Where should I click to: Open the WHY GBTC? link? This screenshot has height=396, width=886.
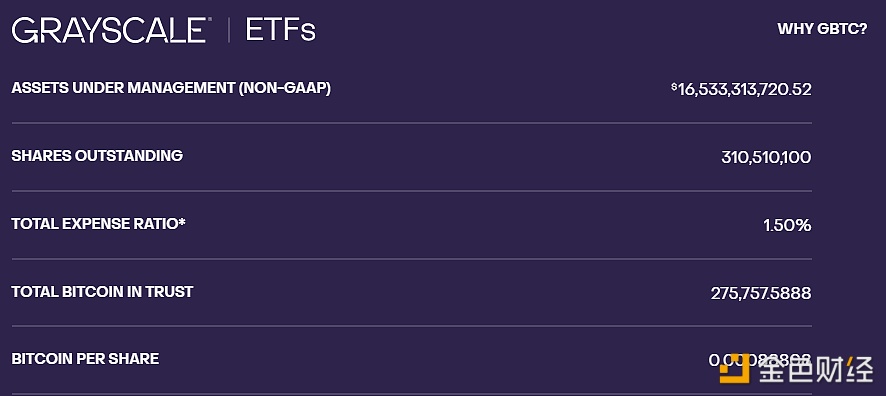tap(822, 29)
